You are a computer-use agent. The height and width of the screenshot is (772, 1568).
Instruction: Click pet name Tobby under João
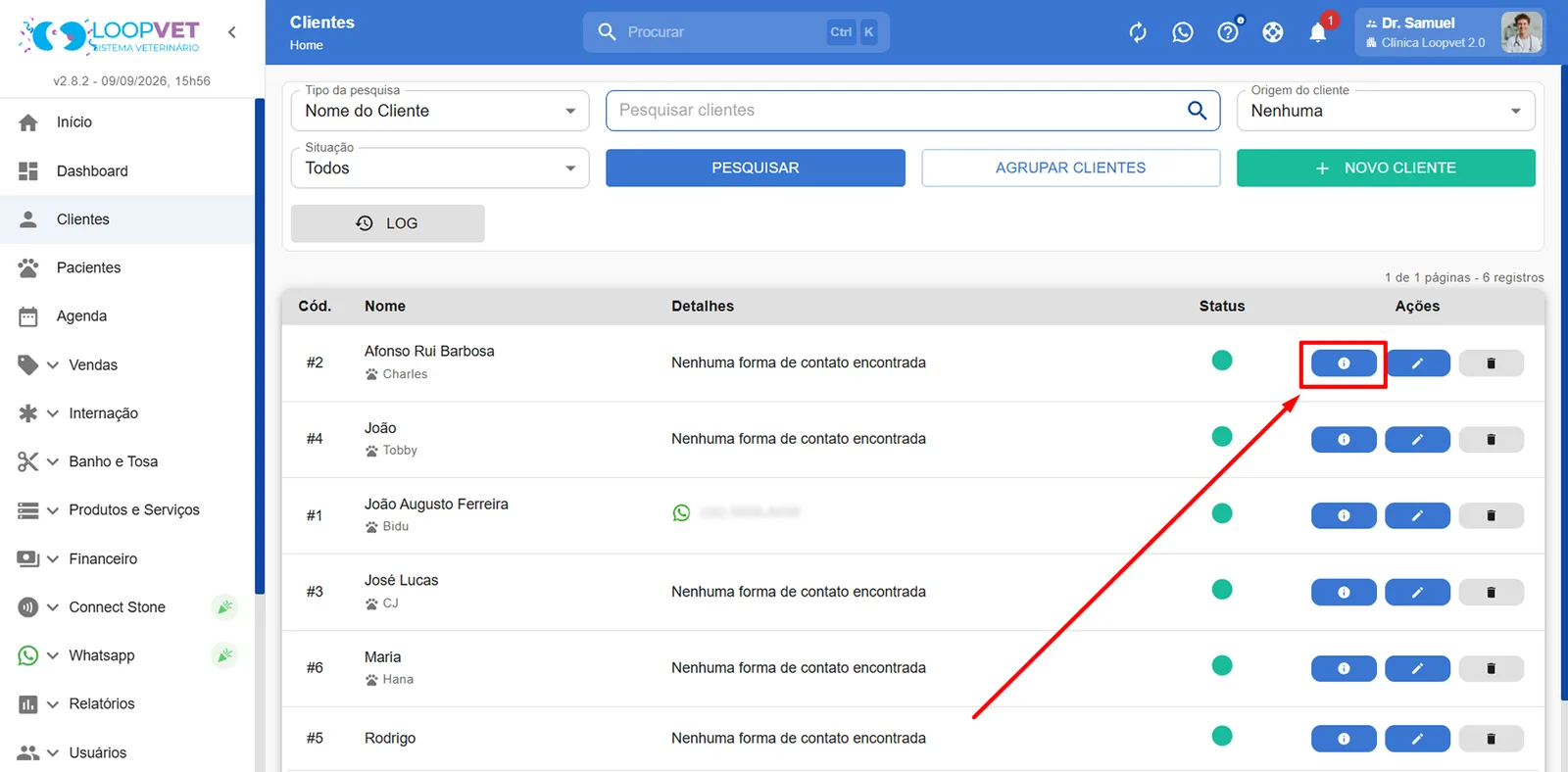point(400,451)
